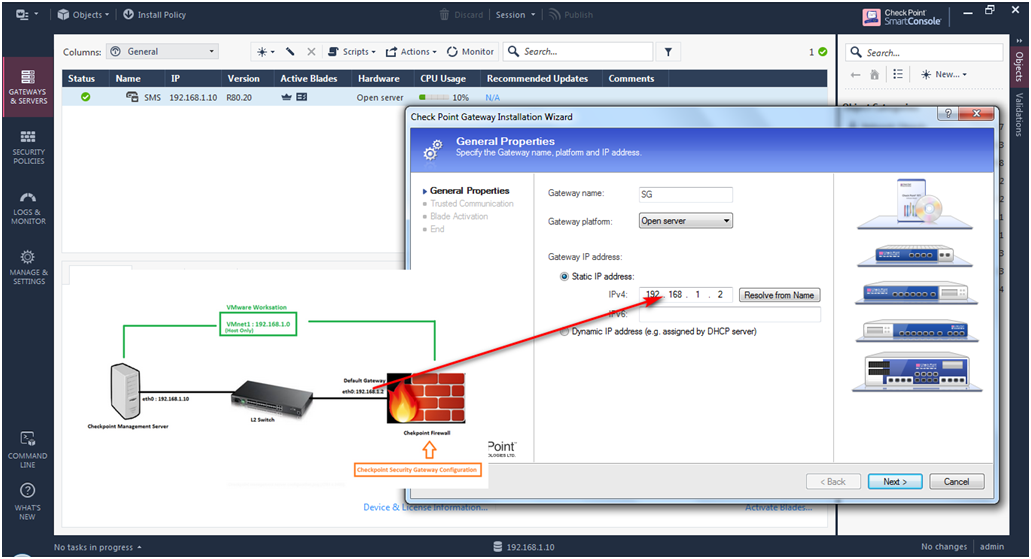This screenshot has height=559, width=1031.
Task: Click the wizard help question mark button
Action: (947, 113)
